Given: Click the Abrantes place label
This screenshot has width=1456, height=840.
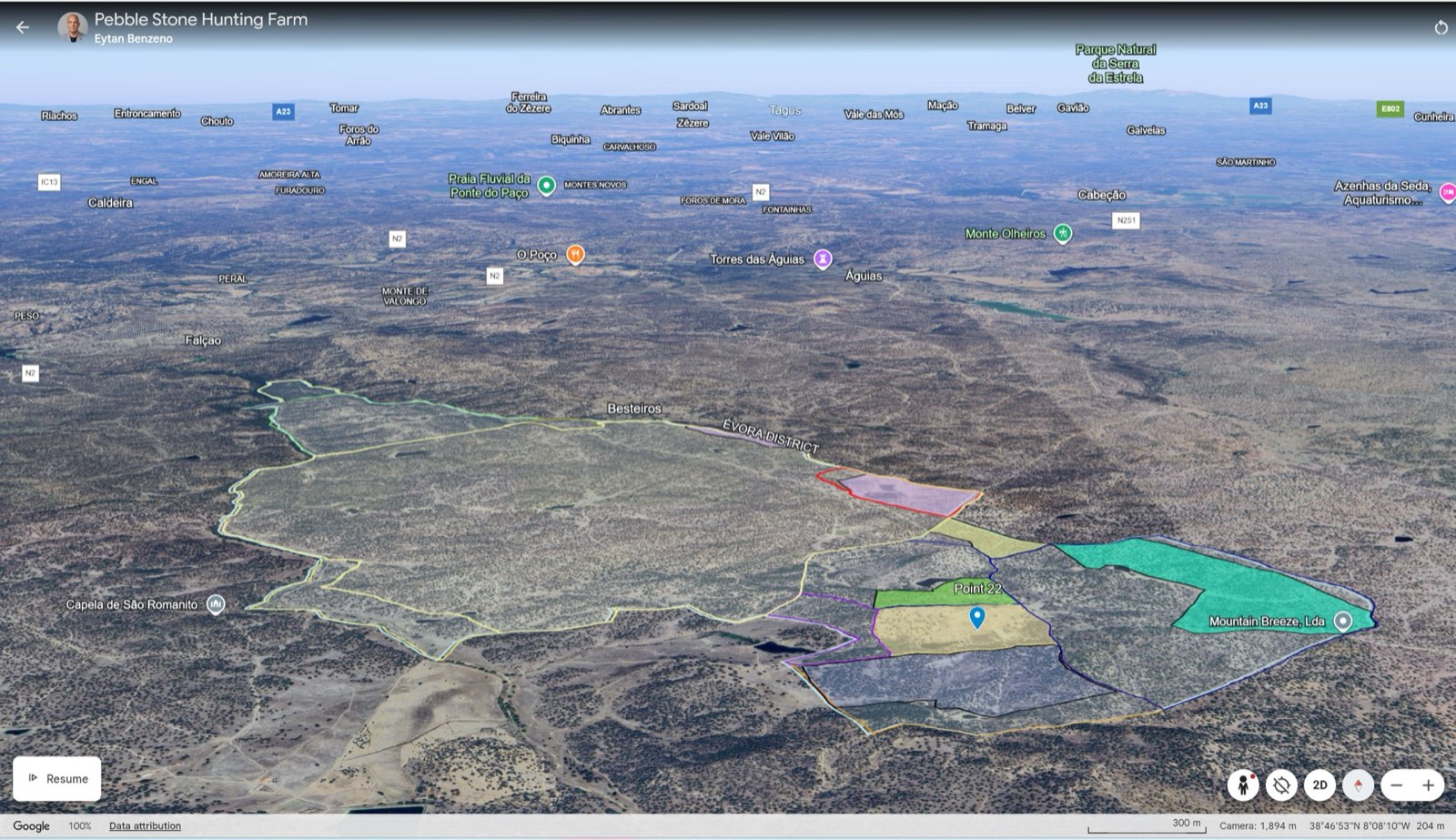Looking at the screenshot, I should (x=621, y=110).
